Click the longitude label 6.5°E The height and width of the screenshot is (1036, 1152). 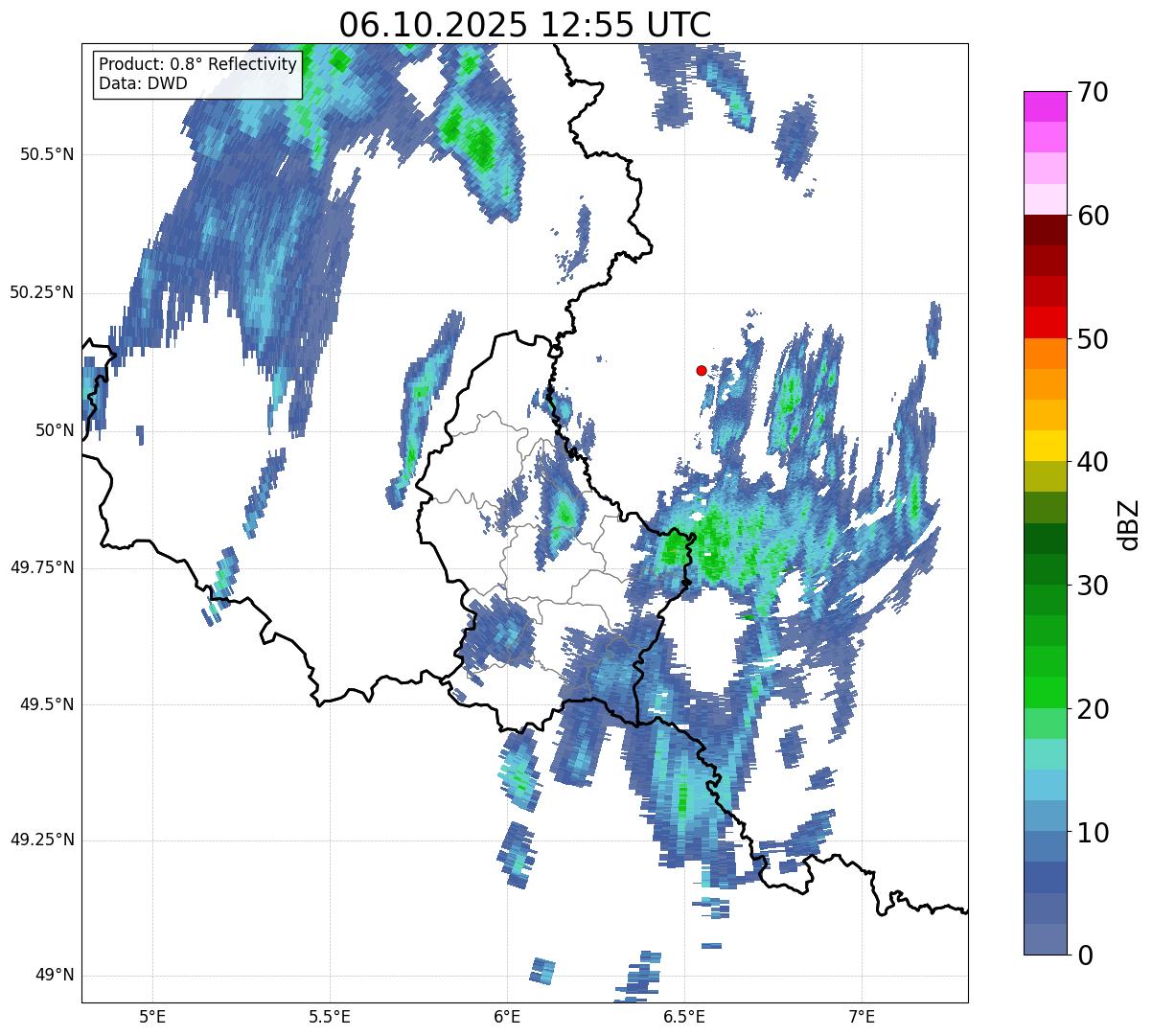pyautogui.click(x=684, y=1016)
